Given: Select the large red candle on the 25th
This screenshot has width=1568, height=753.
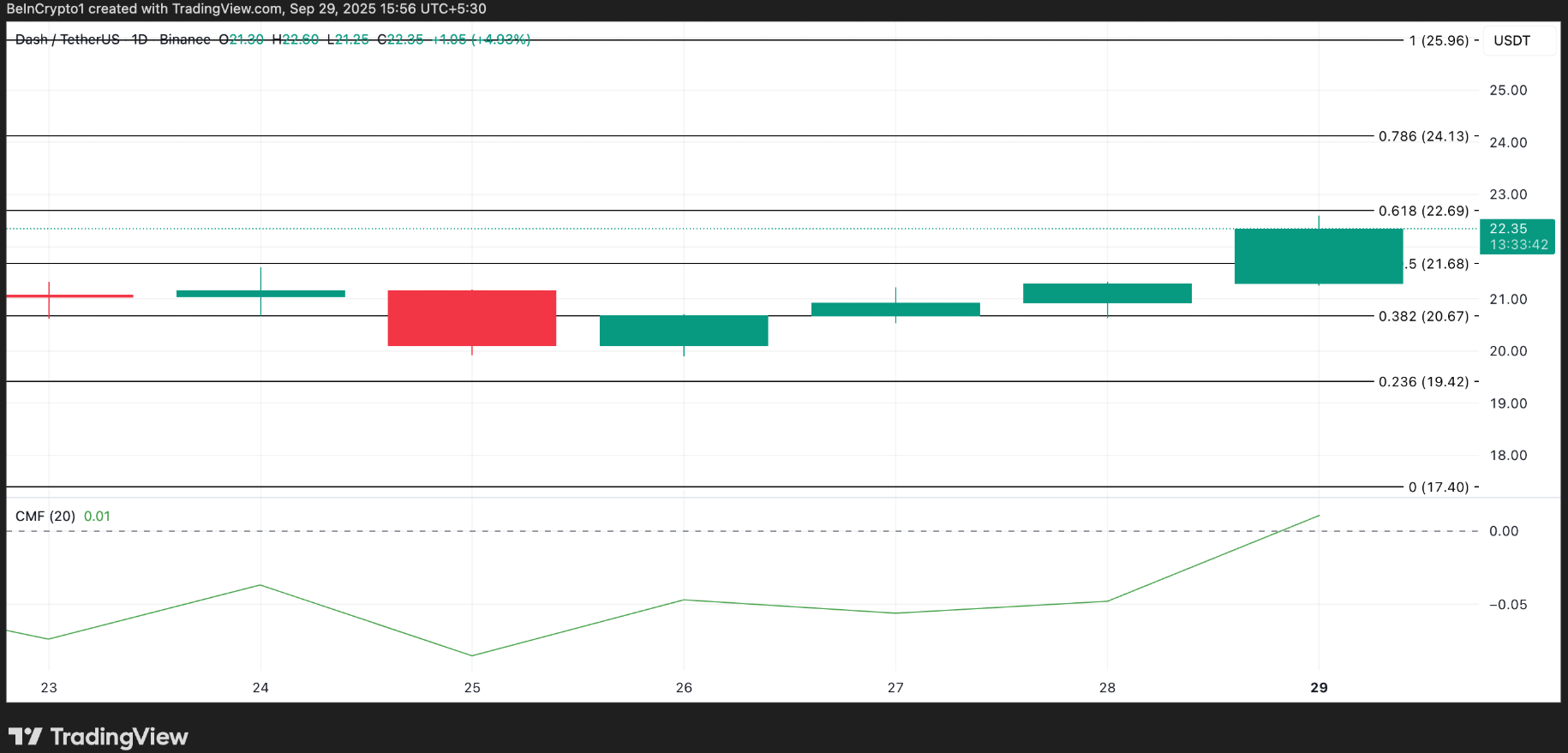Looking at the screenshot, I should coord(472,318).
